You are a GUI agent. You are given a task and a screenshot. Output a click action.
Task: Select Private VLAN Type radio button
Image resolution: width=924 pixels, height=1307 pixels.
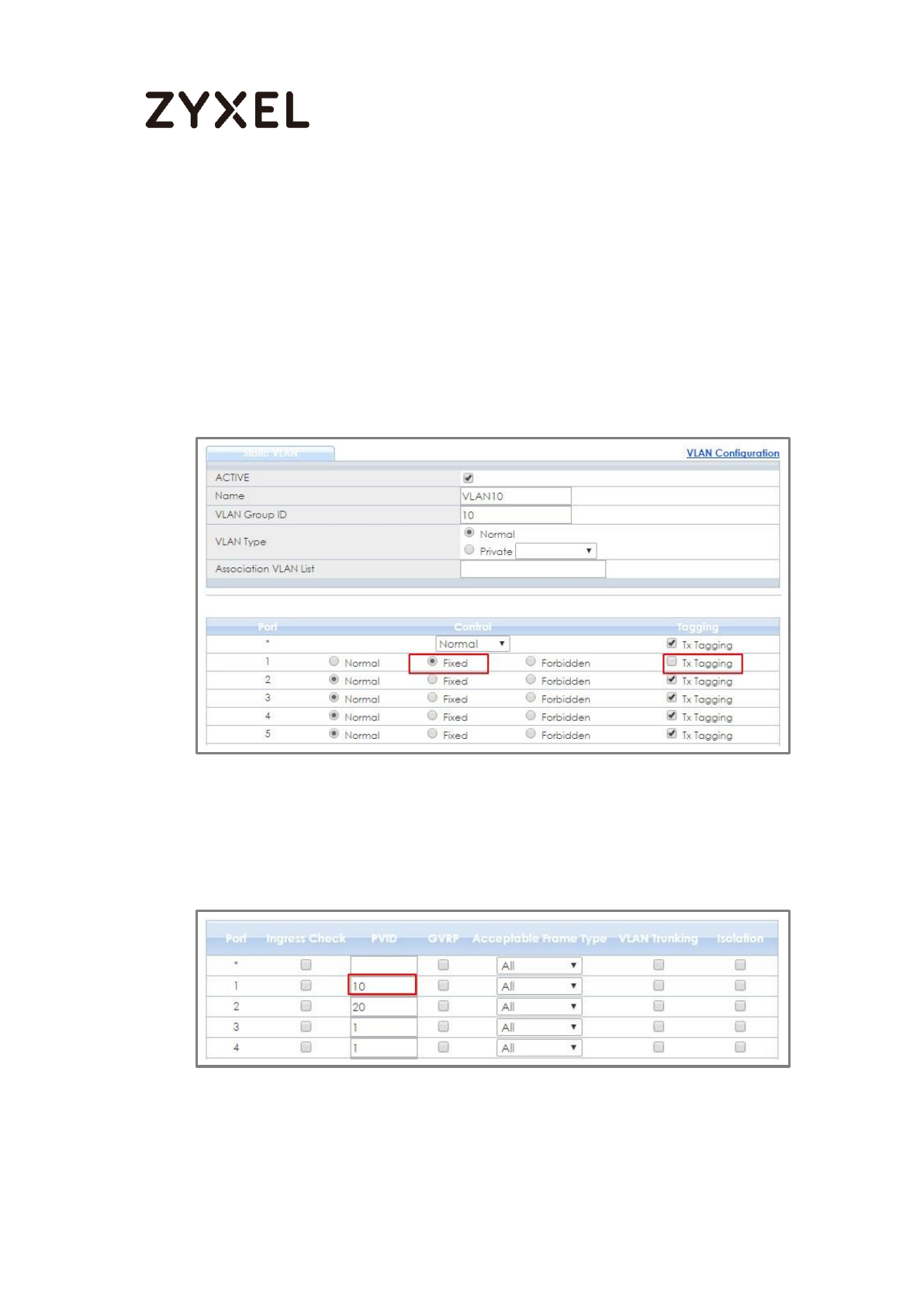click(469, 550)
